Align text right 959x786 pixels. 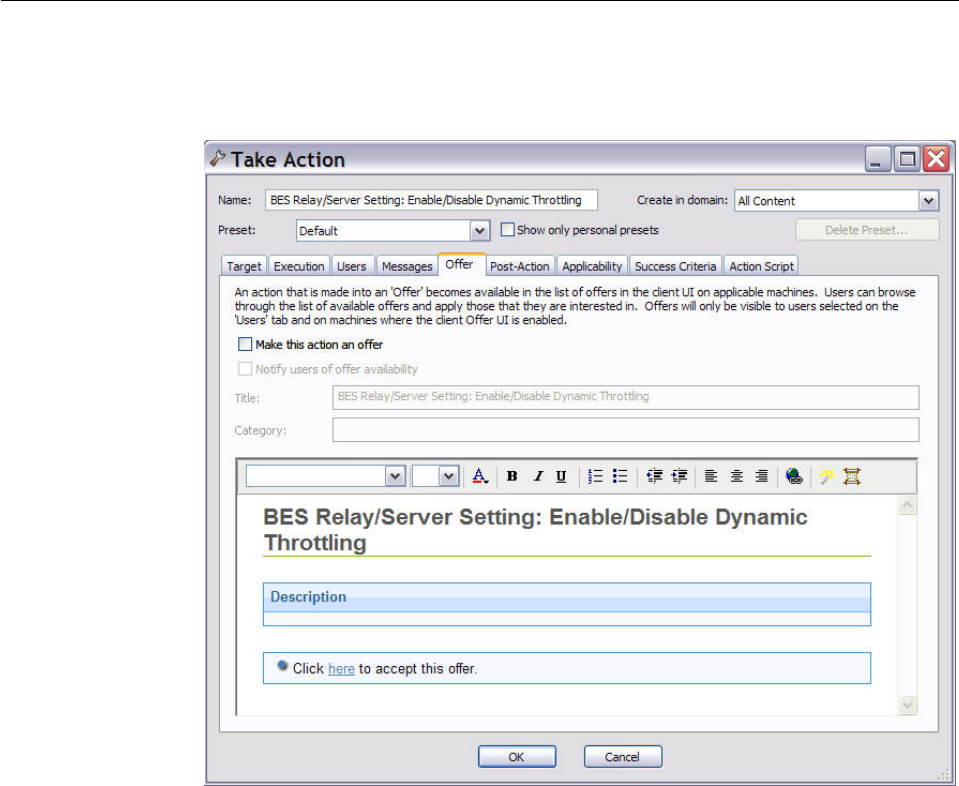[761, 476]
